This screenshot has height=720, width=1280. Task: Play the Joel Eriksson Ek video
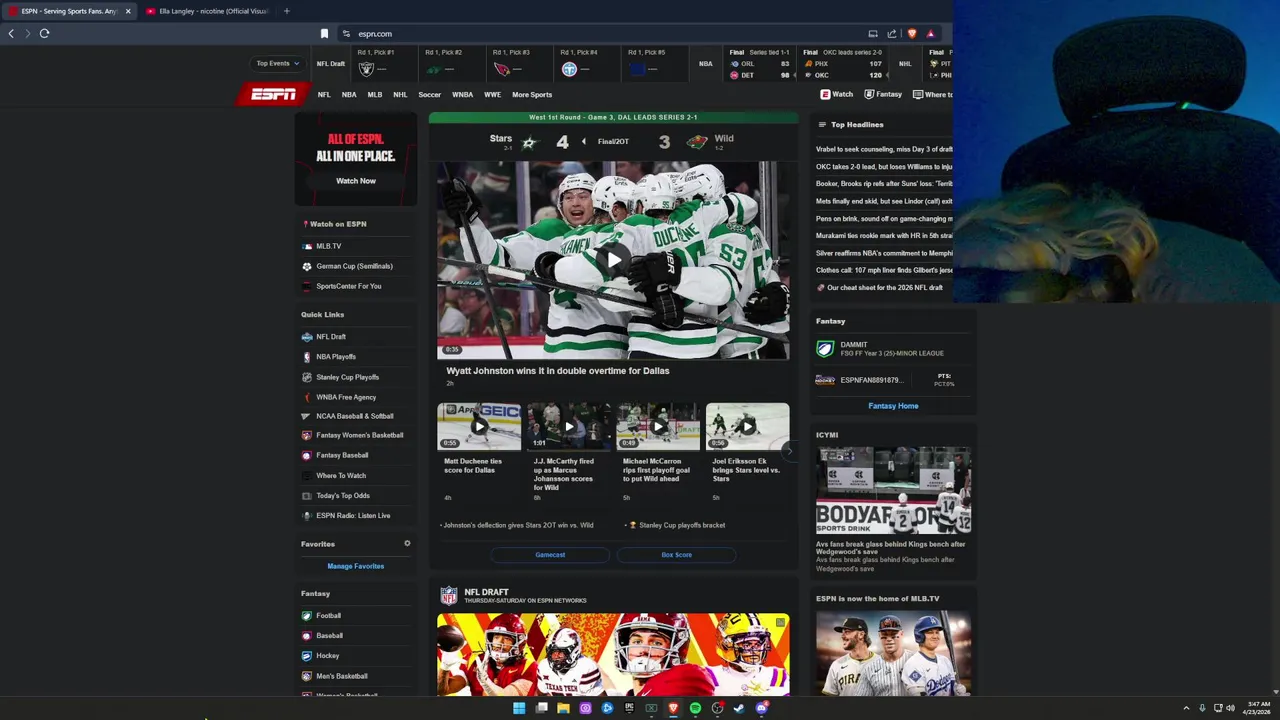click(x=747, y=427)
